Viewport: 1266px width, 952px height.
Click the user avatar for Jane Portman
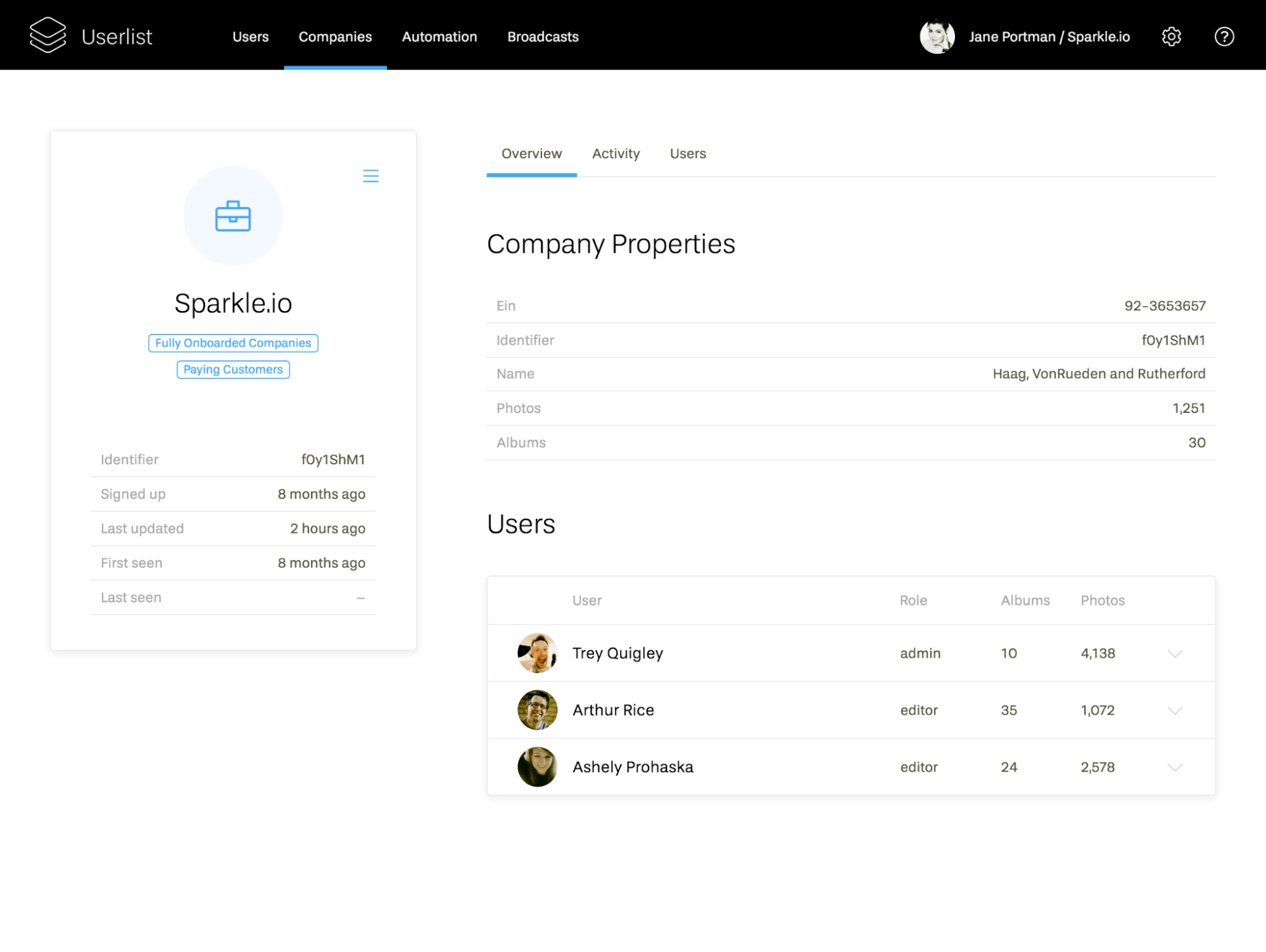(937, 36)
